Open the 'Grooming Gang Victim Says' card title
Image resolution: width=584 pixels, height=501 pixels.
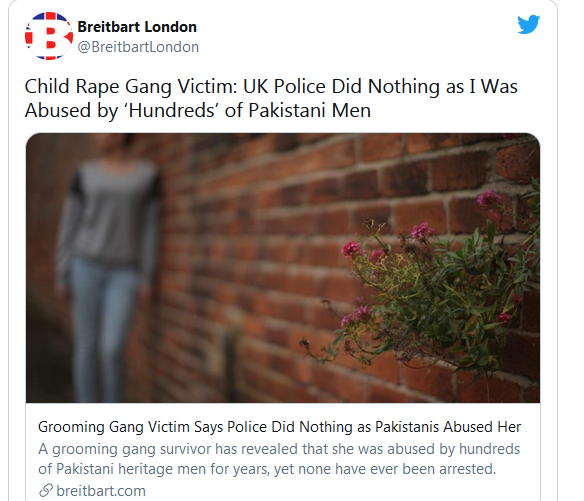coord(279,427)
